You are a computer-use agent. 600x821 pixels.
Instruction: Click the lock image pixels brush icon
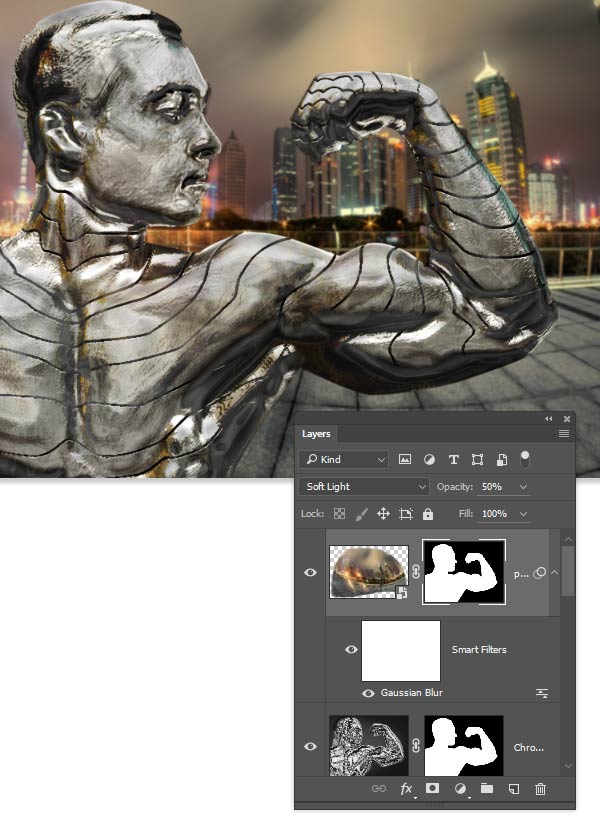[360, 514]
